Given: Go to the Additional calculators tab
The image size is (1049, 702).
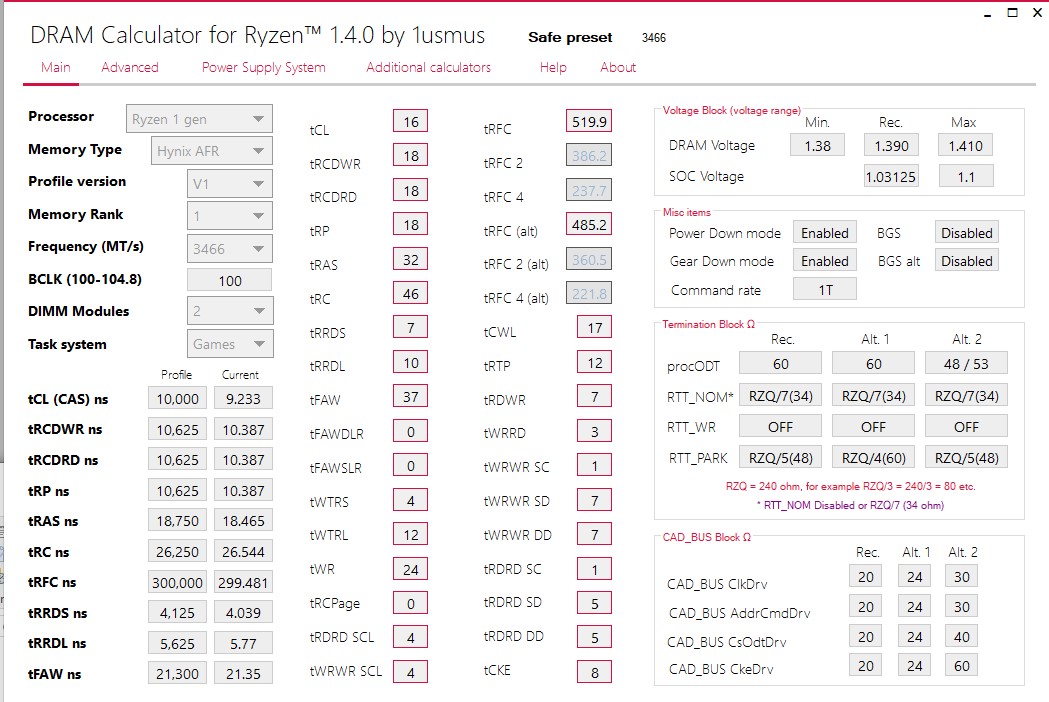Looking at the screenshot, I should tap(428, 68).
